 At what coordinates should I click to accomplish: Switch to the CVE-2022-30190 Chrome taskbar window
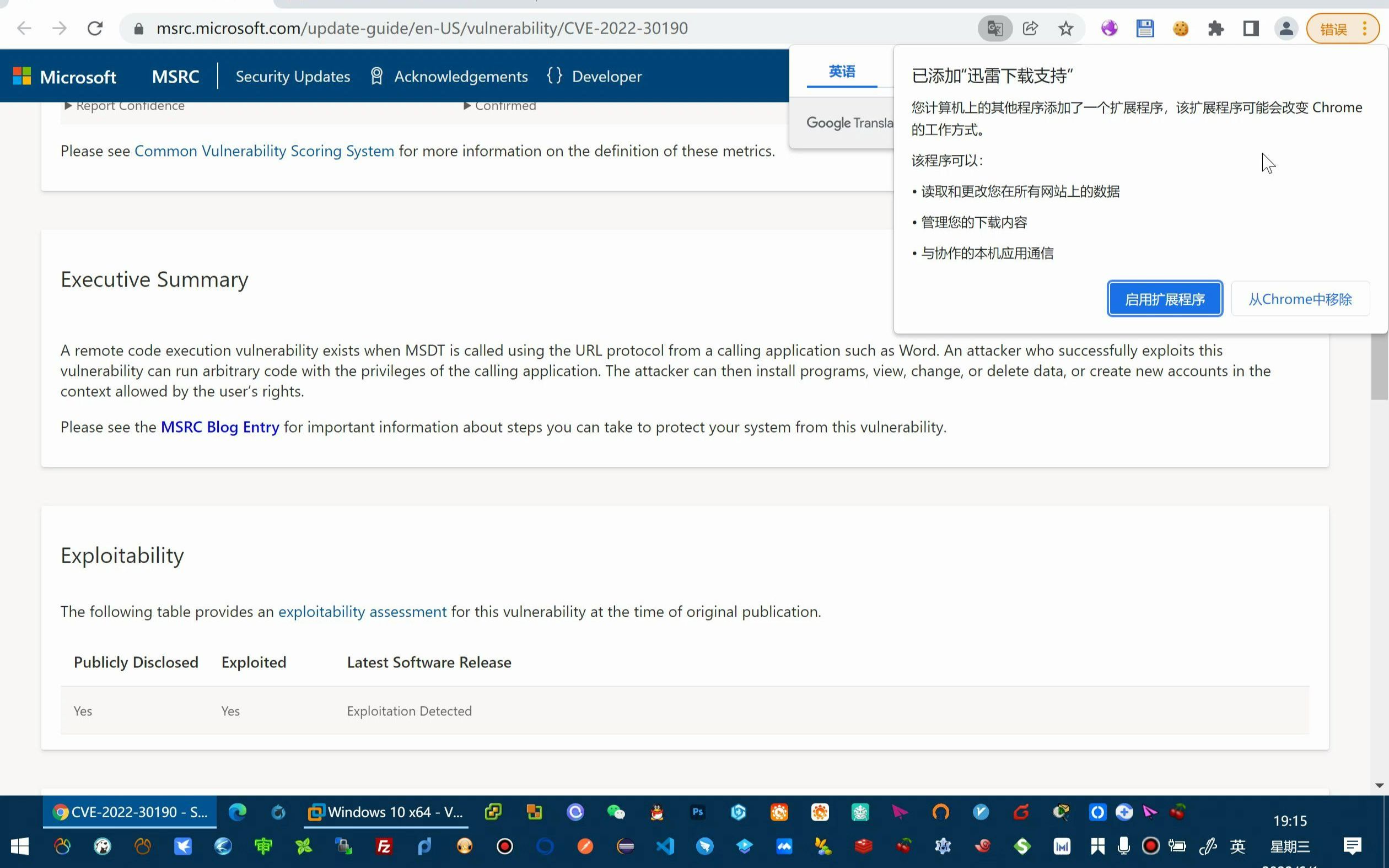point(130,812)
